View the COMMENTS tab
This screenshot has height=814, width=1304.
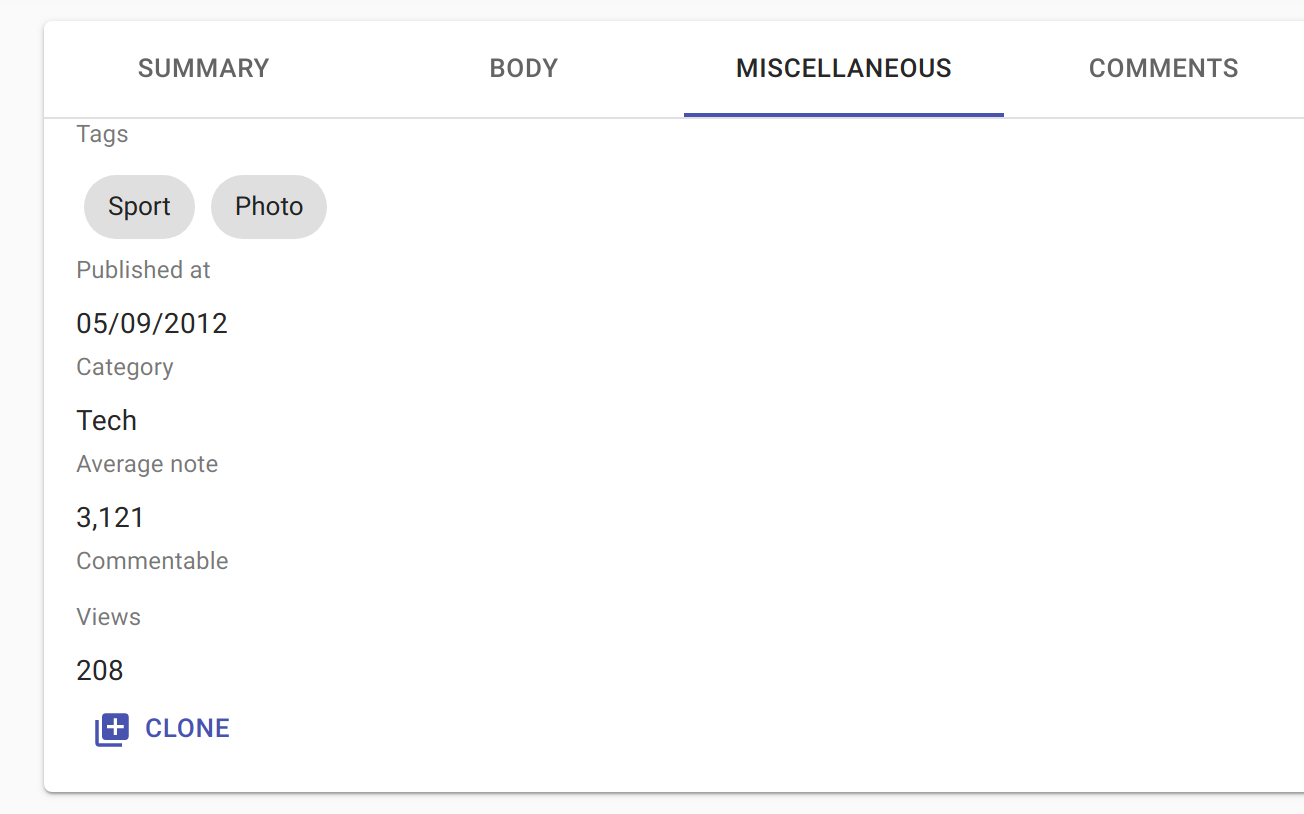tap(1163, 68)
